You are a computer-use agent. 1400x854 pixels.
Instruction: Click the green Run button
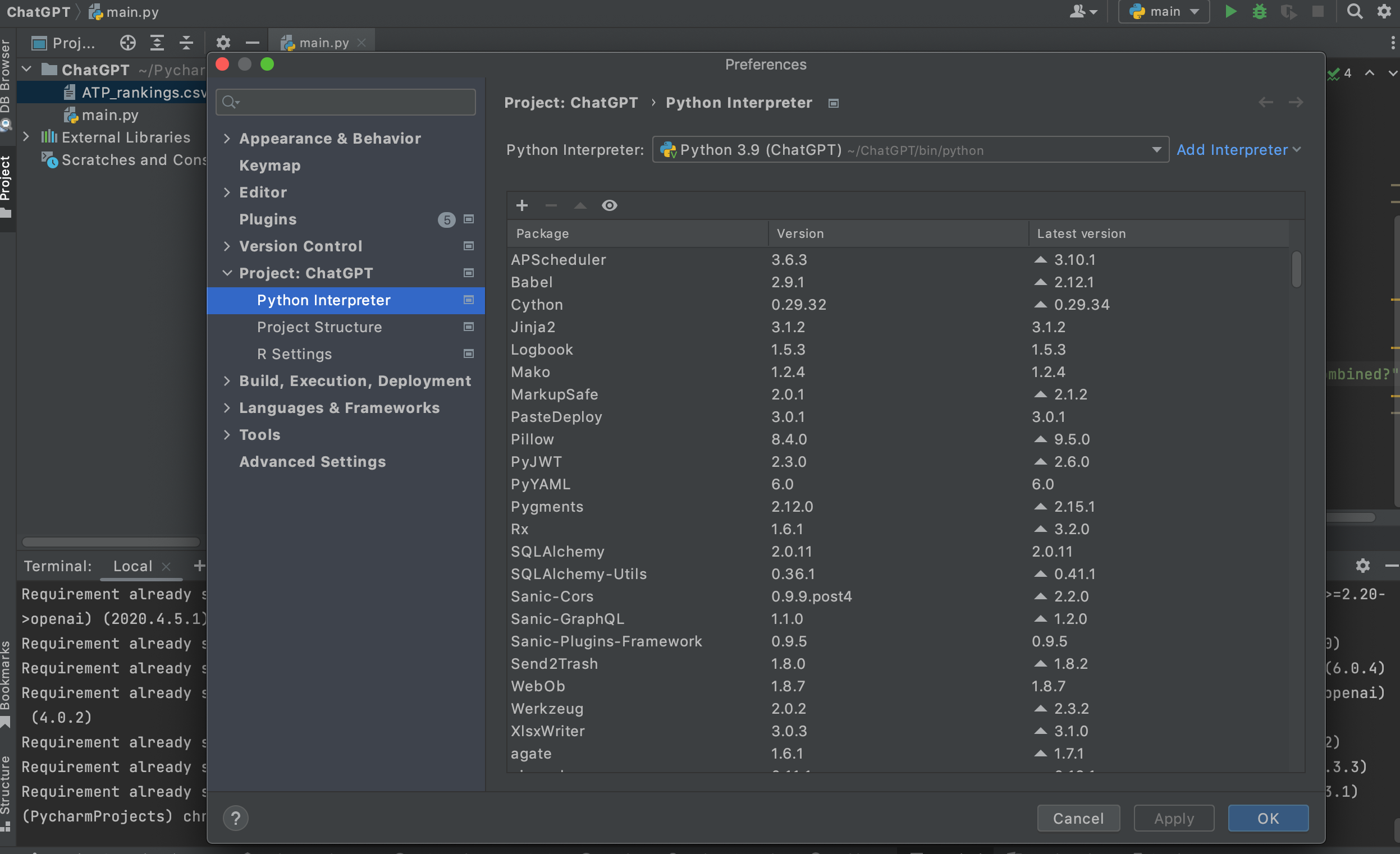click(1230, 11)
